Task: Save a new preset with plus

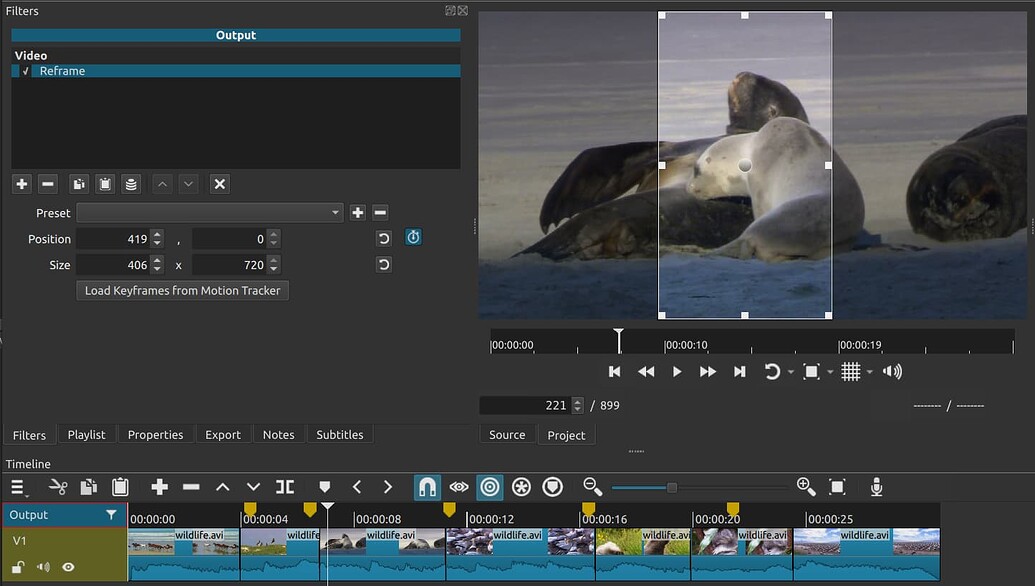Action: [x=358, y=212]
